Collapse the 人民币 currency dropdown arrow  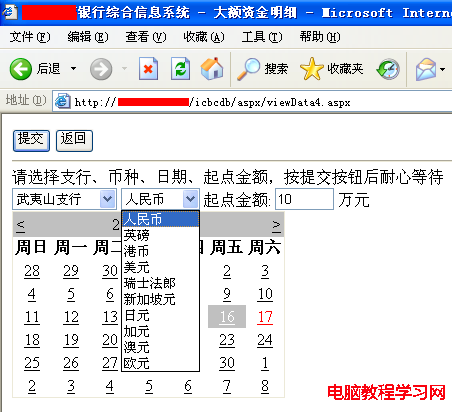pyautogui.click(x=190, y=199)
